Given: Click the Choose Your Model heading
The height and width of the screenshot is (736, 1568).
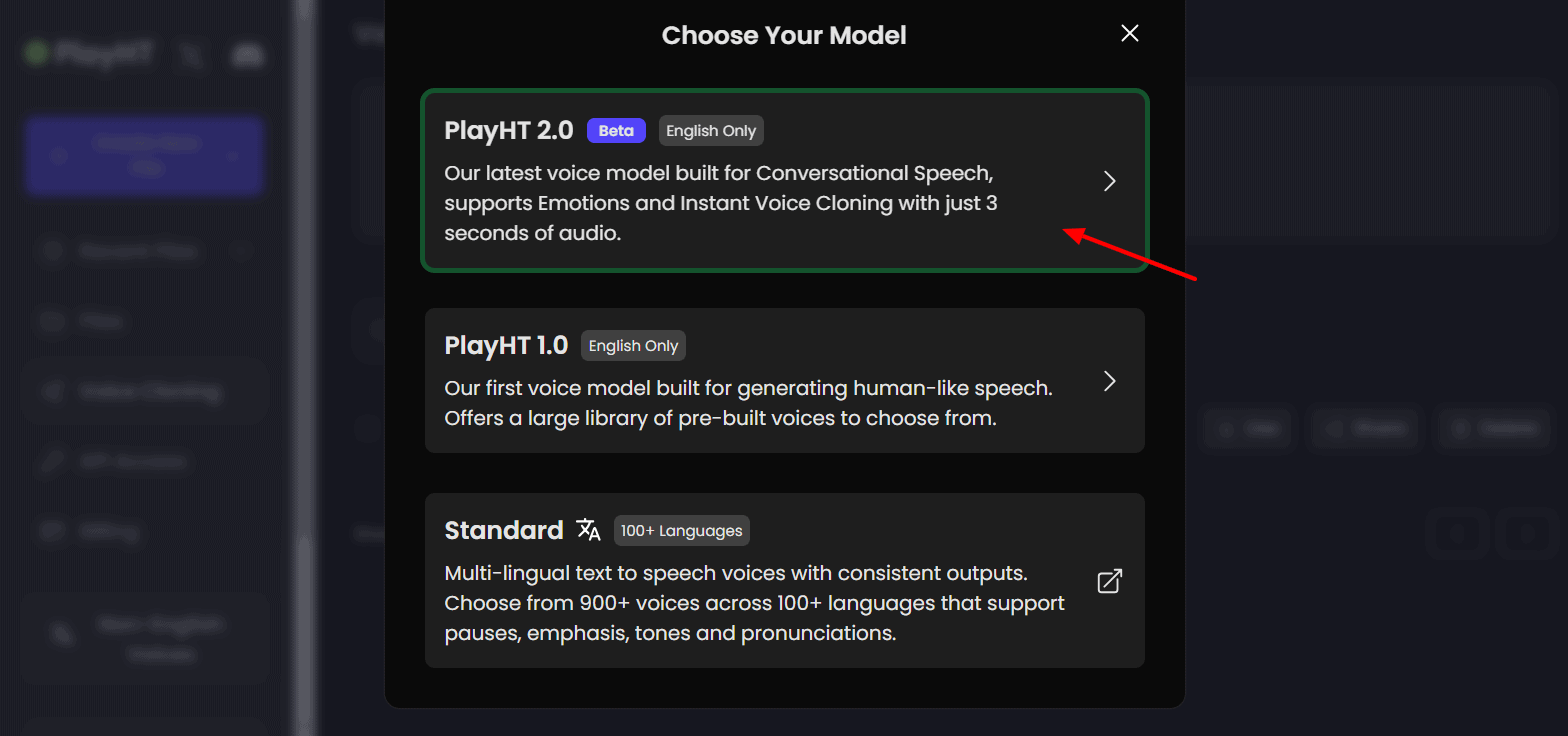Looking at the screenshot, I should (x=784, y=36).
